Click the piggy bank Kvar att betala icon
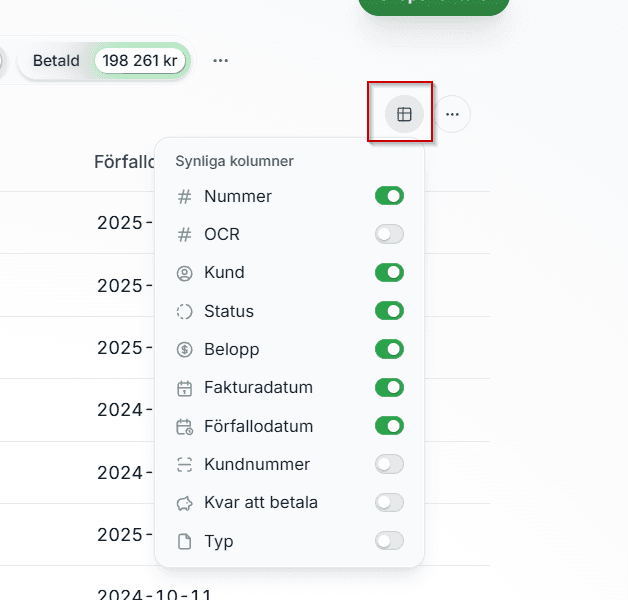This screenshot has width=628, height=600. 184,503
